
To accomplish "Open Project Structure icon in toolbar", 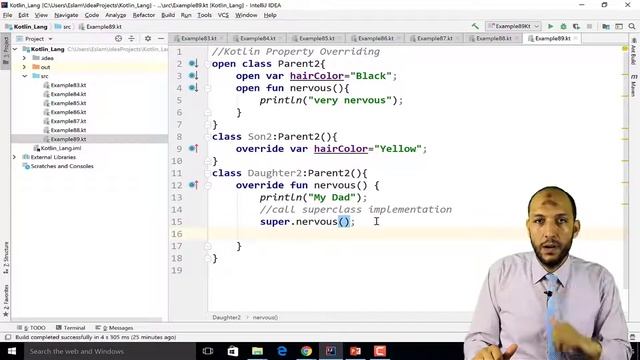I will 606,26.
